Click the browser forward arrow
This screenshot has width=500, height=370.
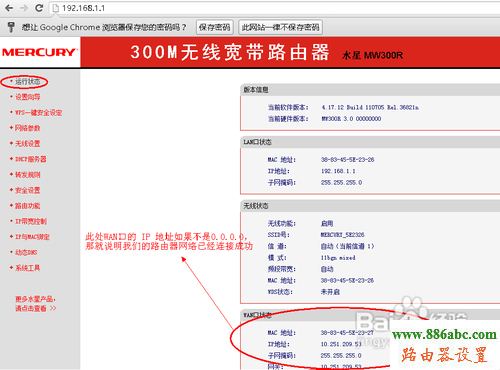pyautogui.click(x=24, y=7)
